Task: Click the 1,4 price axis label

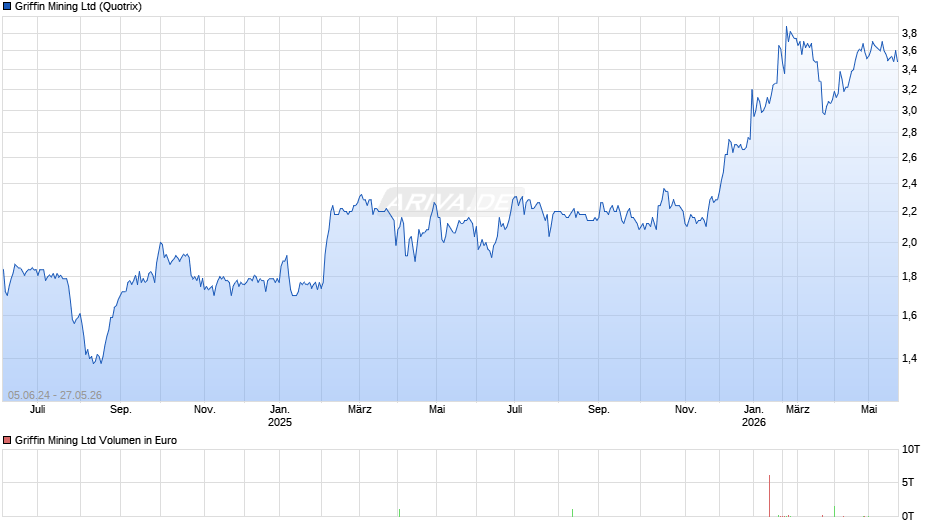Action: tap(909, 359)
